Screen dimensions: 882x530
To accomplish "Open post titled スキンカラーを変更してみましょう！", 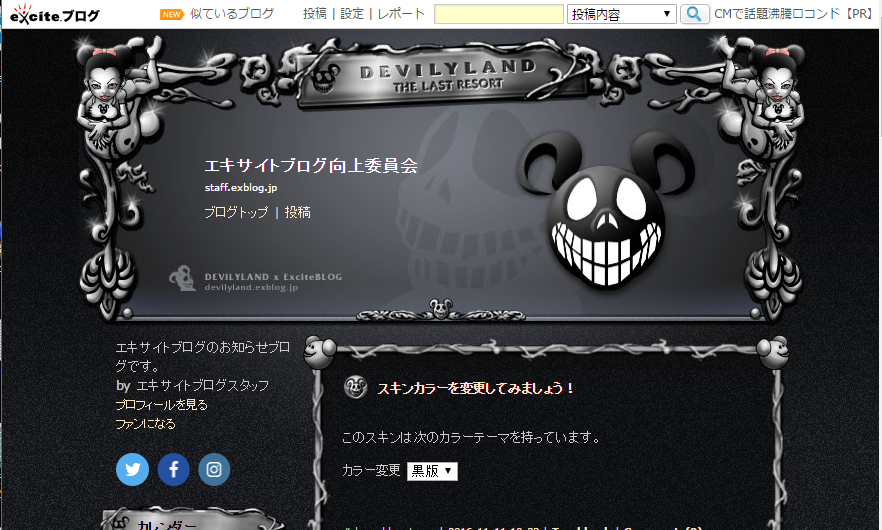I will tap(476, 388).
